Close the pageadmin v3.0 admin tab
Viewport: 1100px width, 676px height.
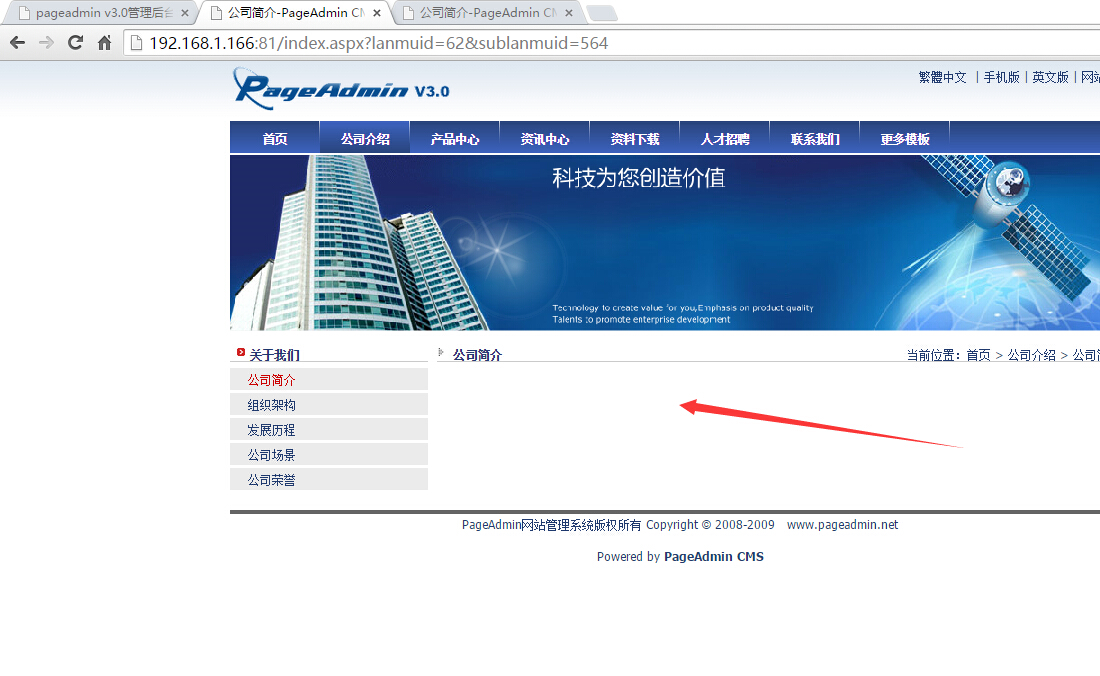click(184, 13)
